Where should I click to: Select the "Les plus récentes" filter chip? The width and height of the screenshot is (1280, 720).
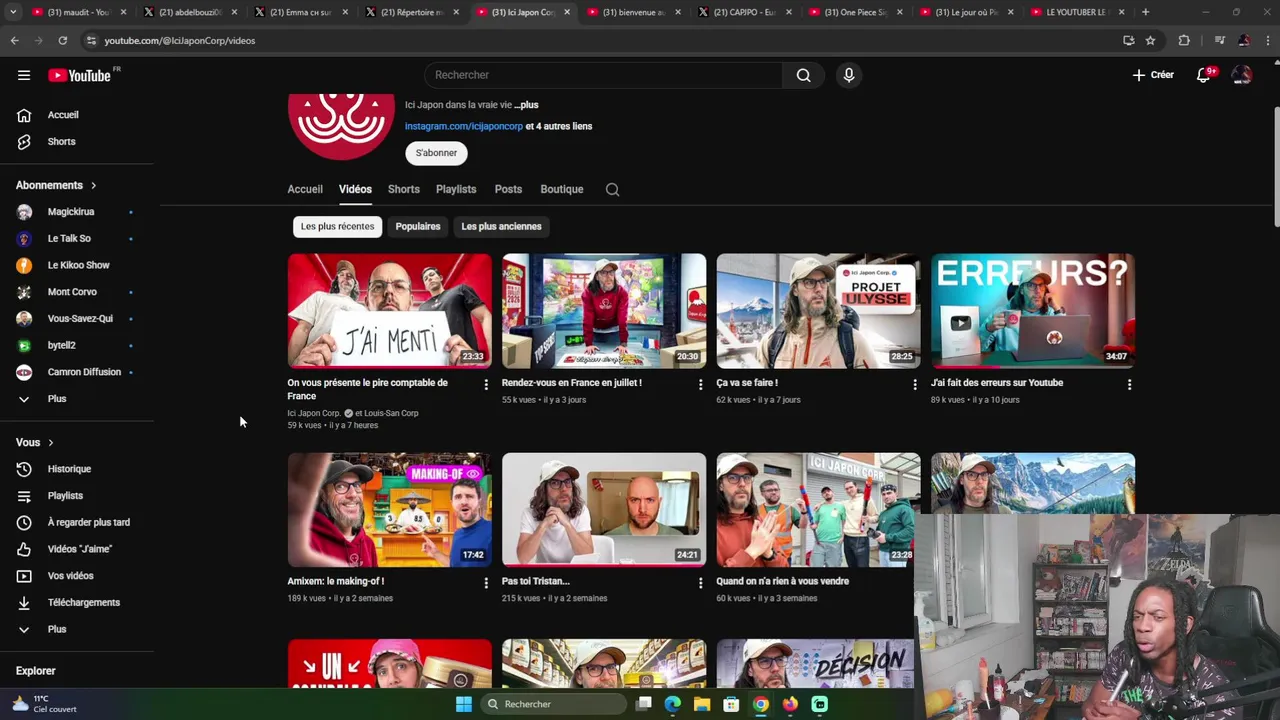337,227
